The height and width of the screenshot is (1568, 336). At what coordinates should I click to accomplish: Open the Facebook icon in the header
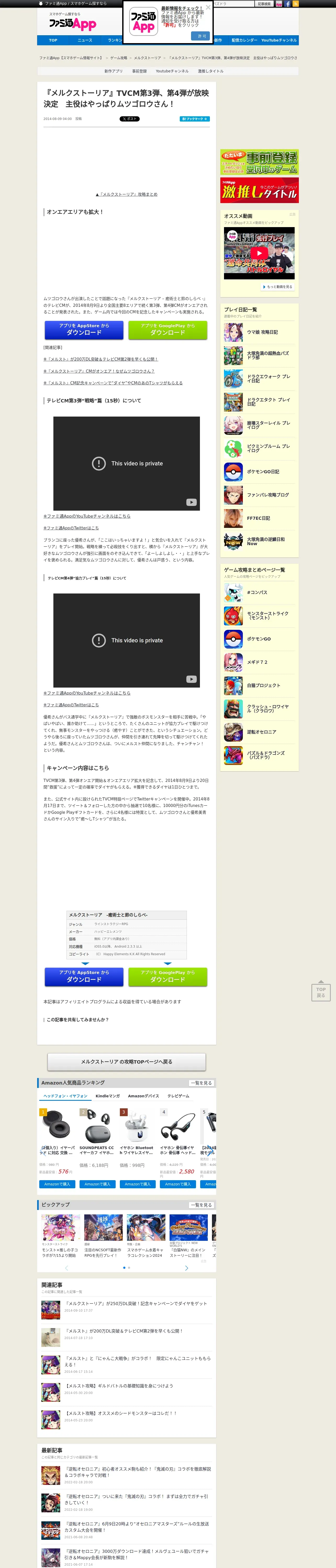click(287, 4)
